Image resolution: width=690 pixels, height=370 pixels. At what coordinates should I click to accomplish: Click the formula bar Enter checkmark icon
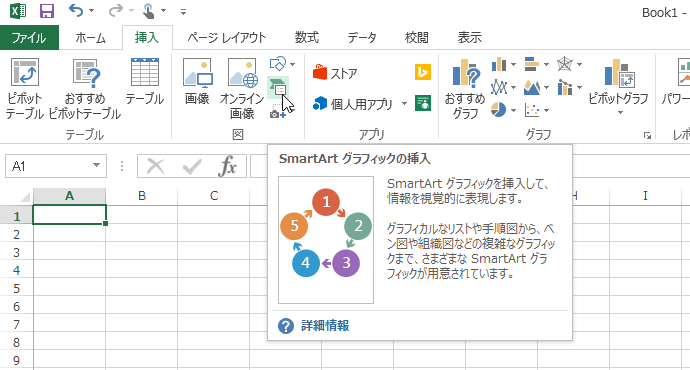192,167
